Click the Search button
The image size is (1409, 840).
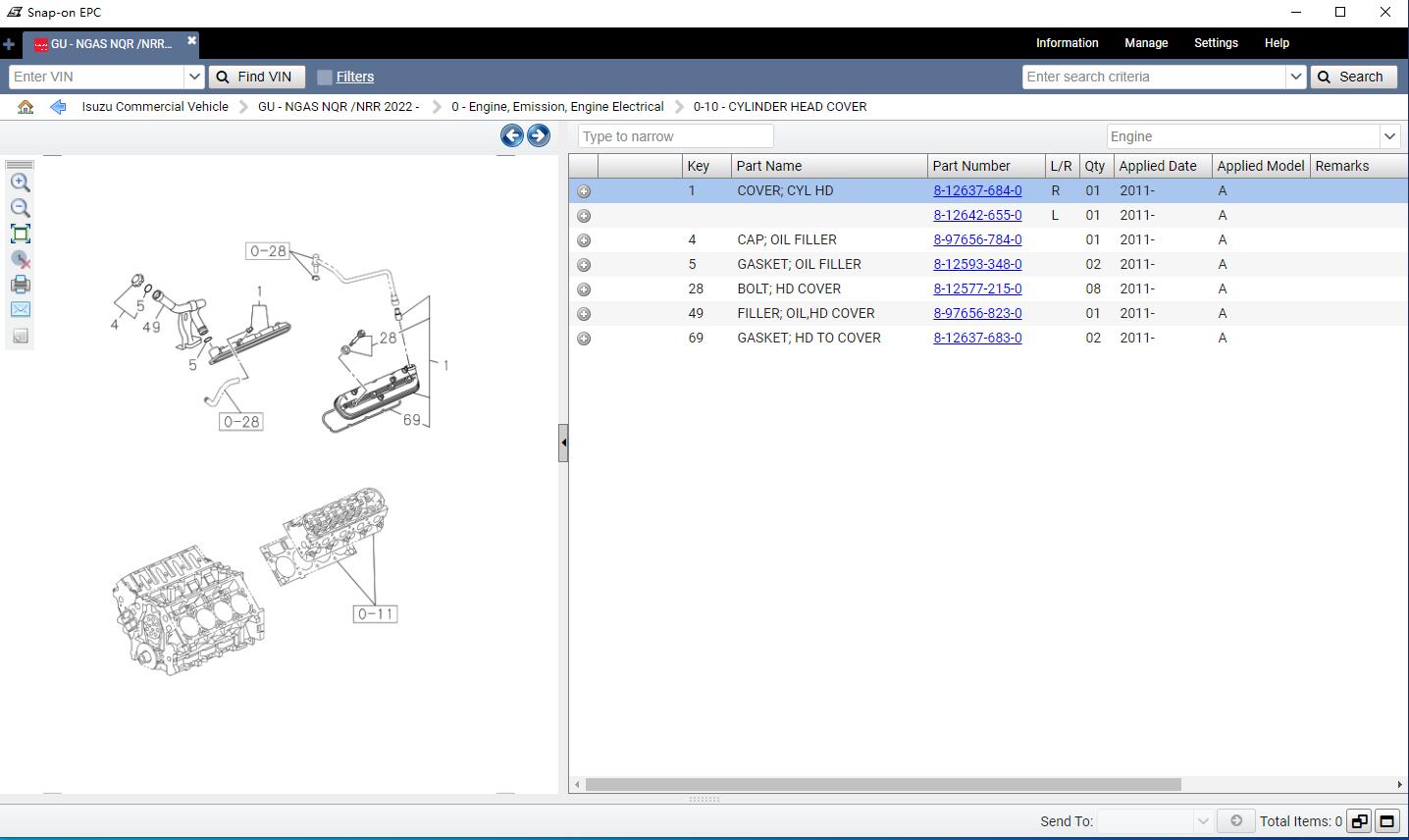pyautogui.click(x=1353, y=77)
